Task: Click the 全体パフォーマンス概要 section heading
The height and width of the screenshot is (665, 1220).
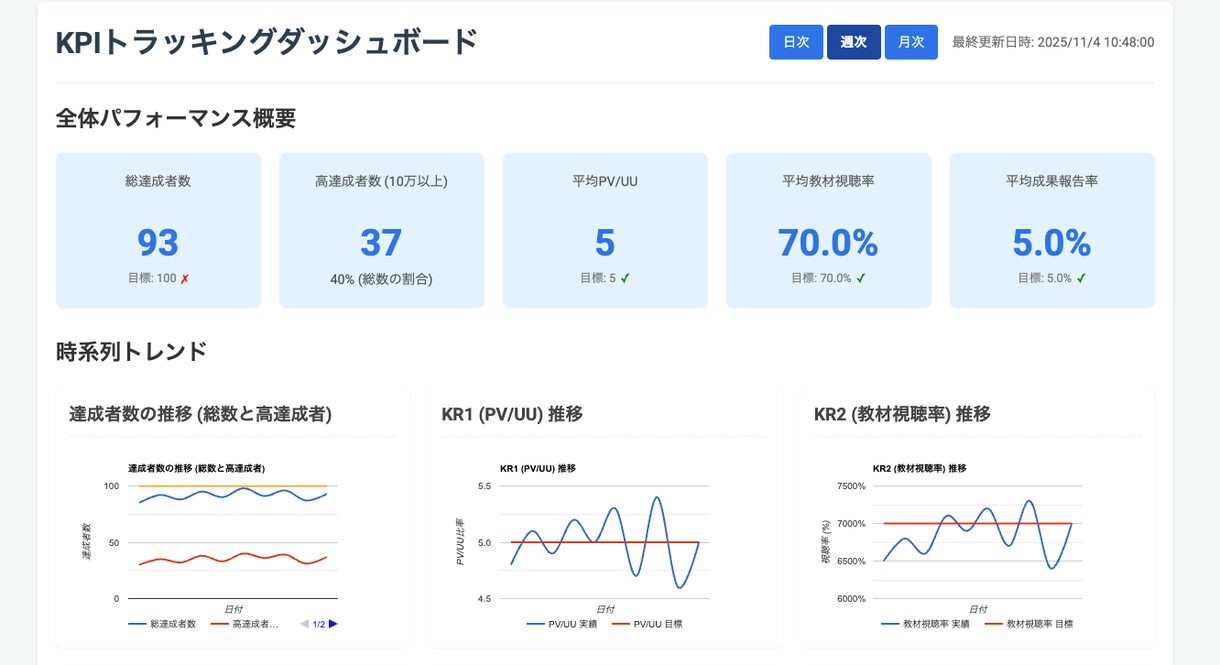Action: tap(176, 118)
